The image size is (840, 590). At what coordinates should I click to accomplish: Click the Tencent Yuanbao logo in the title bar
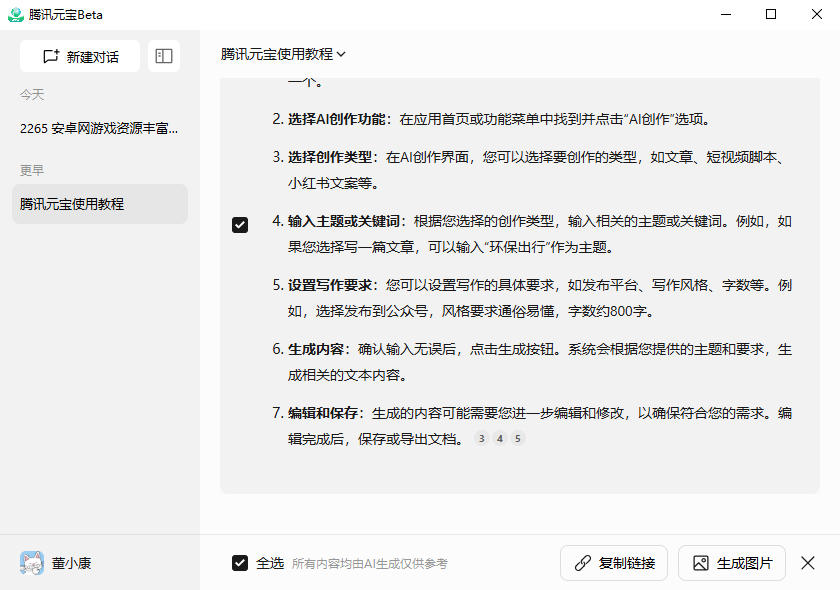pos(18,14)
